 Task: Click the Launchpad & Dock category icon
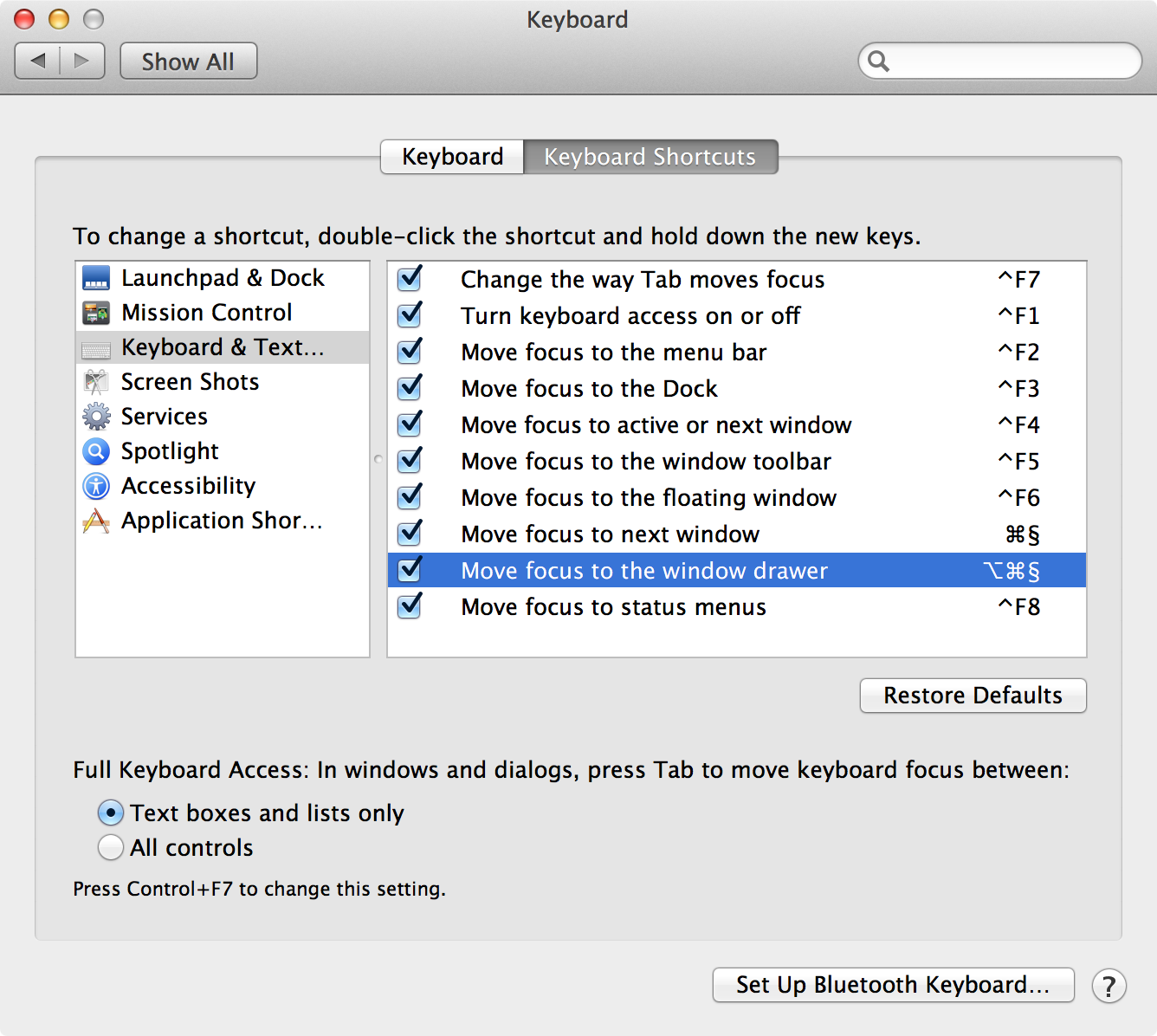[x=96, y=278]
